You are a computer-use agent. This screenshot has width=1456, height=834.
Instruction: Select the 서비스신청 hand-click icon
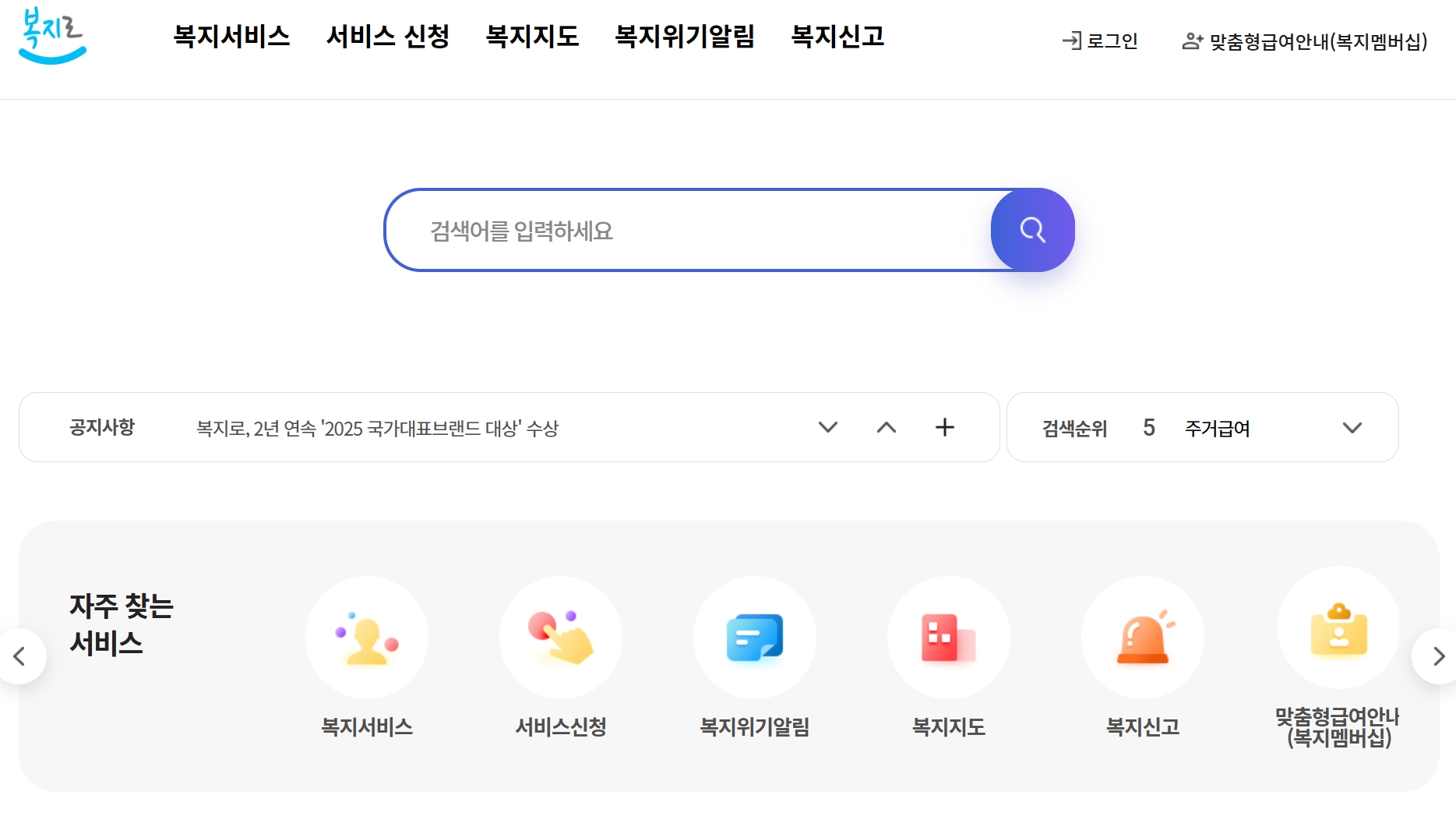(560, 637)
